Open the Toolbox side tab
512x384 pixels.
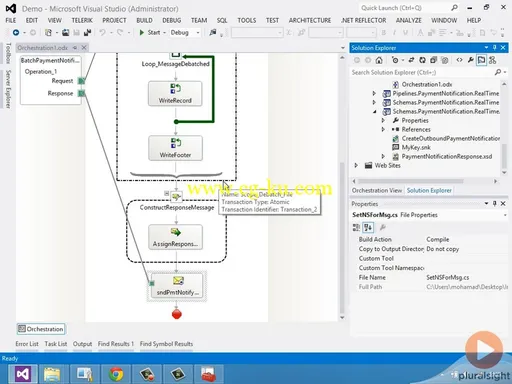(9, 53)
